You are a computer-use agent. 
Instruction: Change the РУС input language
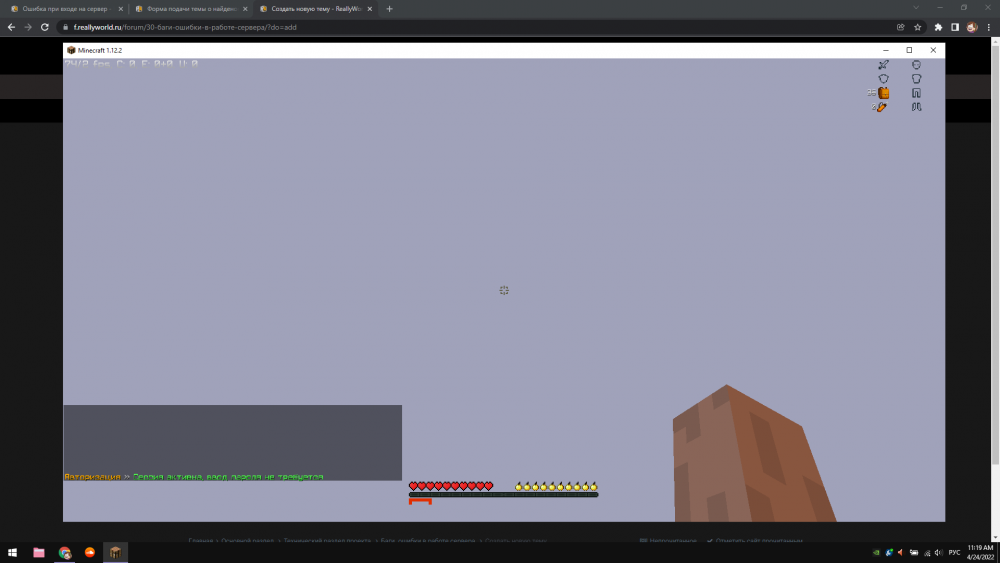coord(954,553)
